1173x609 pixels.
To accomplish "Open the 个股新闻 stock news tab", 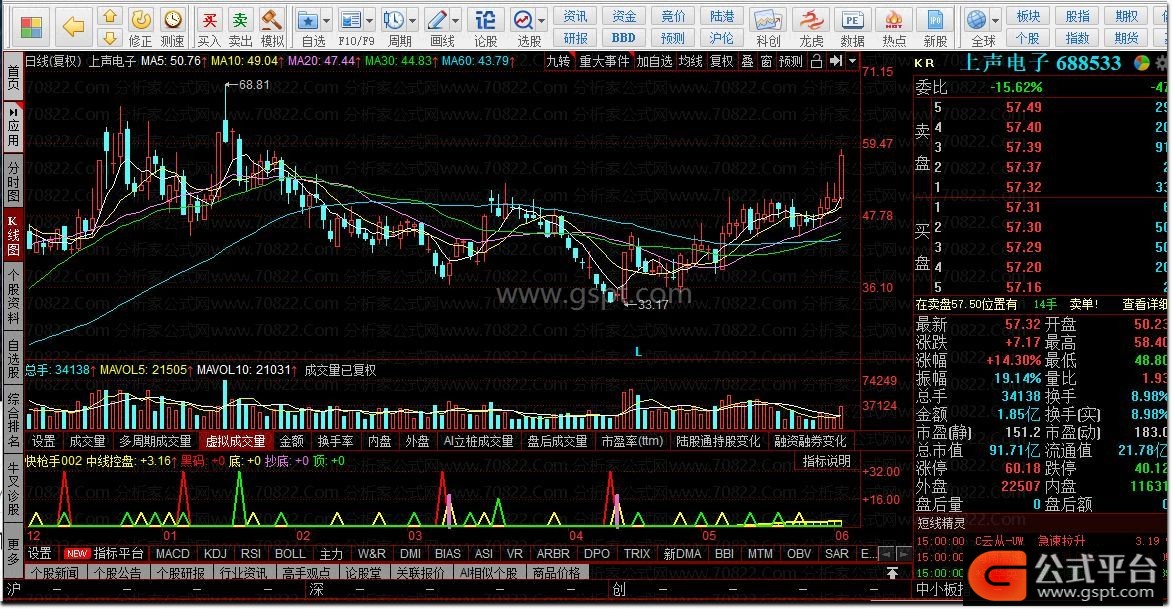I will (x=55, y=573).
